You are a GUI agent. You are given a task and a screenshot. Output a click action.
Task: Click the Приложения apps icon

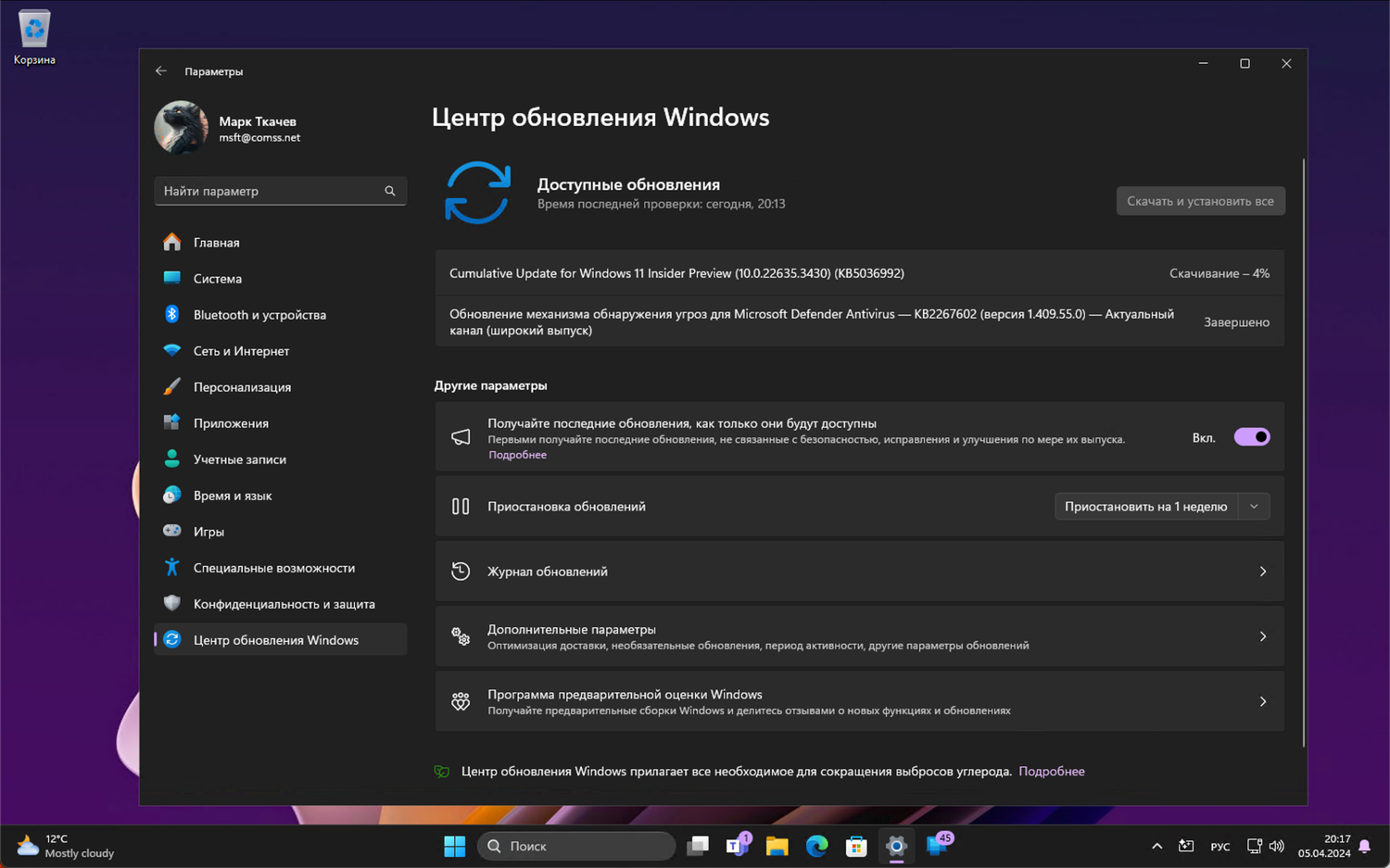[172, 422]
